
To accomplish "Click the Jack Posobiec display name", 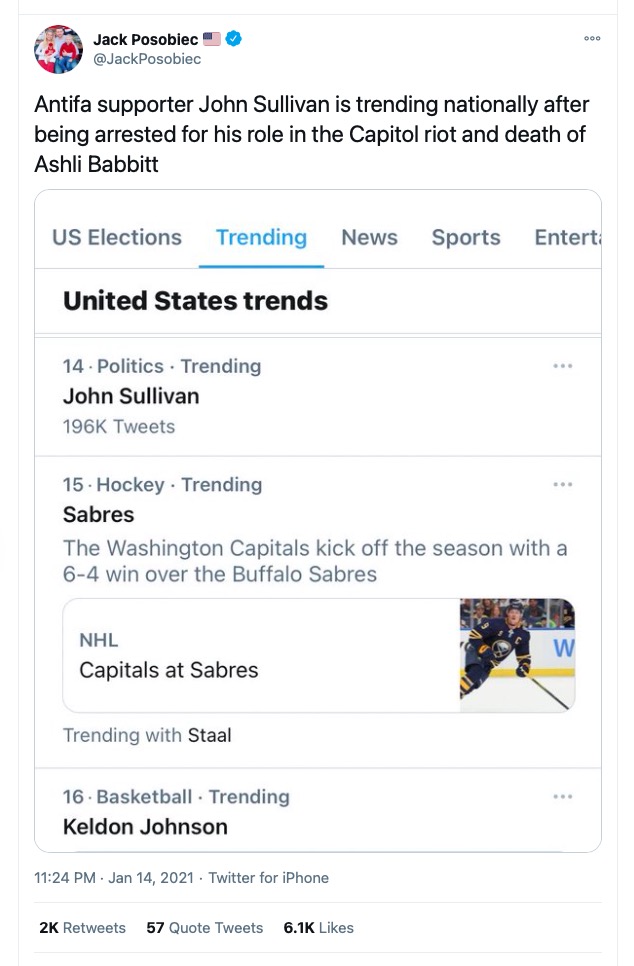I will (x=145, y=39).
